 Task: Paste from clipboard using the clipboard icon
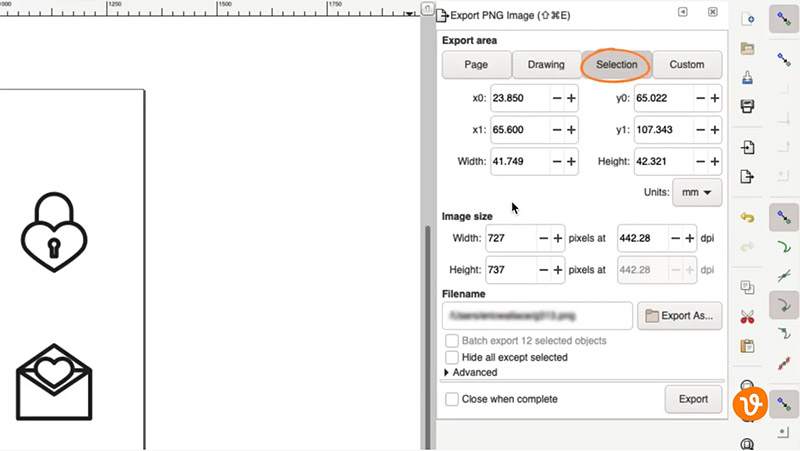pyautogui.click(x=747, y=346)
